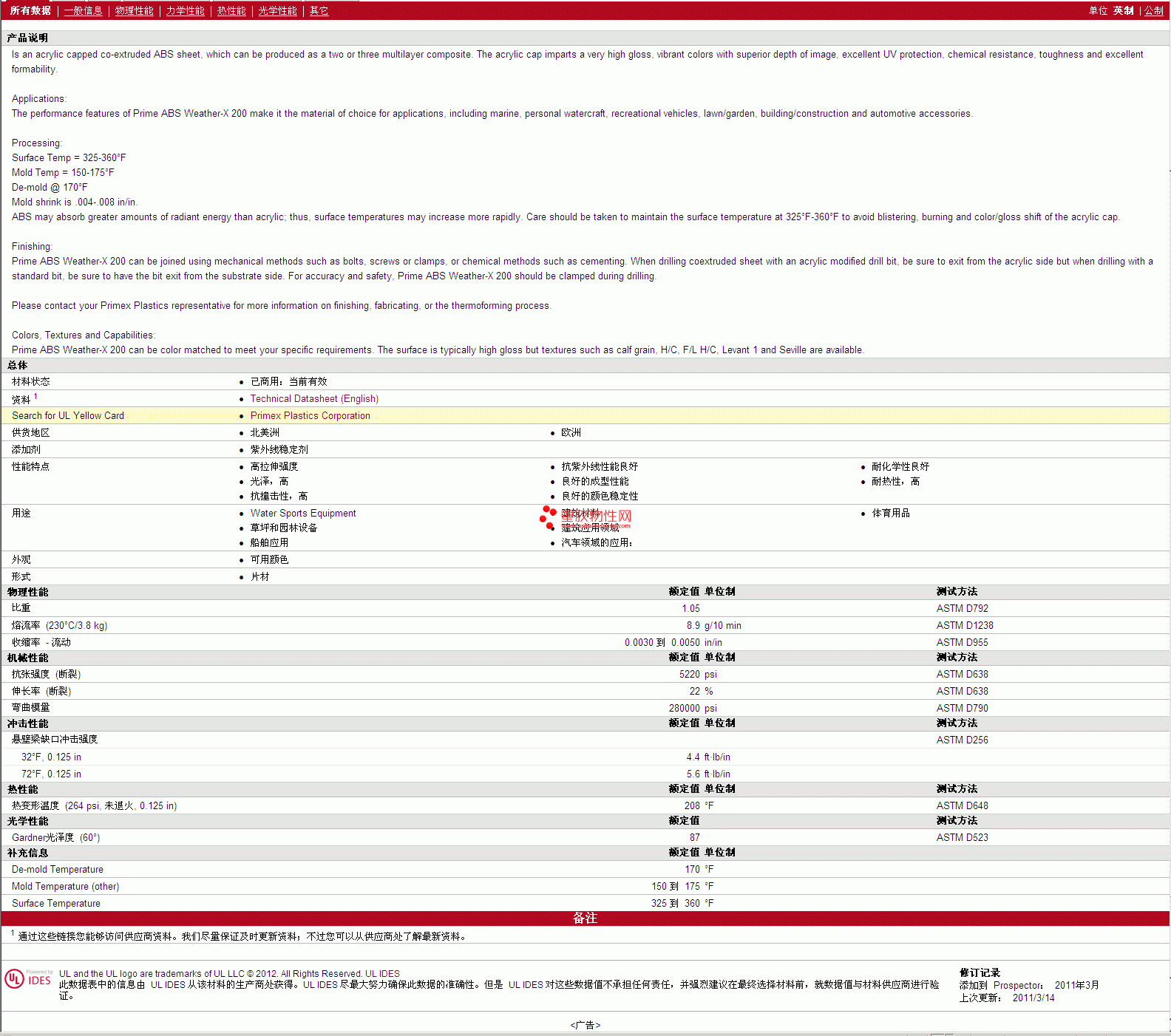Image resolution: width=1171 pixels, height=1036 pixels.
Task: Click the 耐化学性良好 feature entry
Action: 900,466
